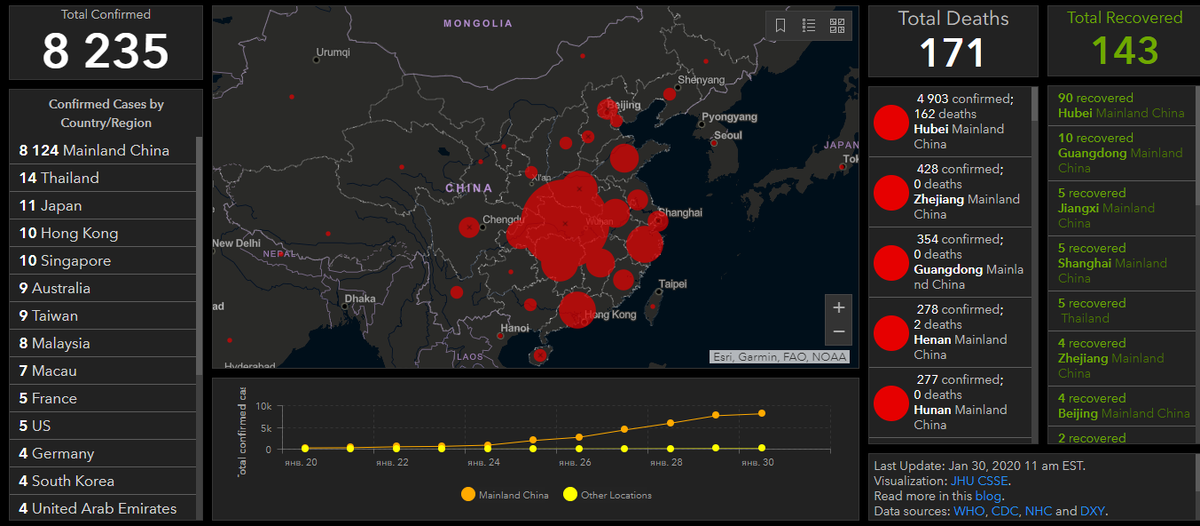
Task: Select 4 recovered Beijing entry
Action: [1119, 405]
